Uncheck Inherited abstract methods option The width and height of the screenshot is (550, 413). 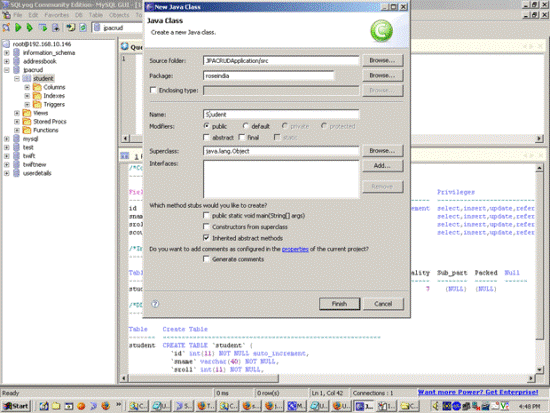coord(207,238)
